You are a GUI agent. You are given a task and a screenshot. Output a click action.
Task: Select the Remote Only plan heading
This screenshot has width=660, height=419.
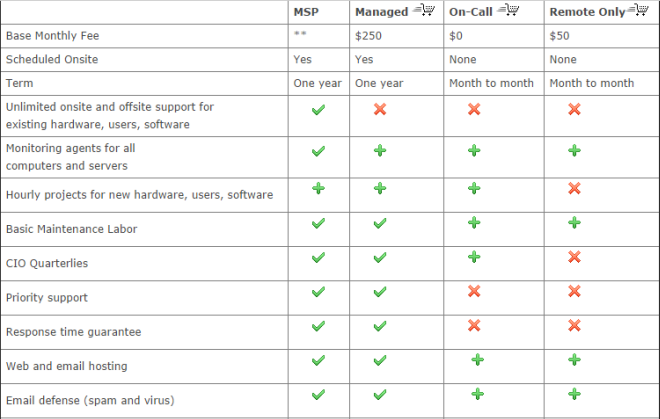click(587, 12)
